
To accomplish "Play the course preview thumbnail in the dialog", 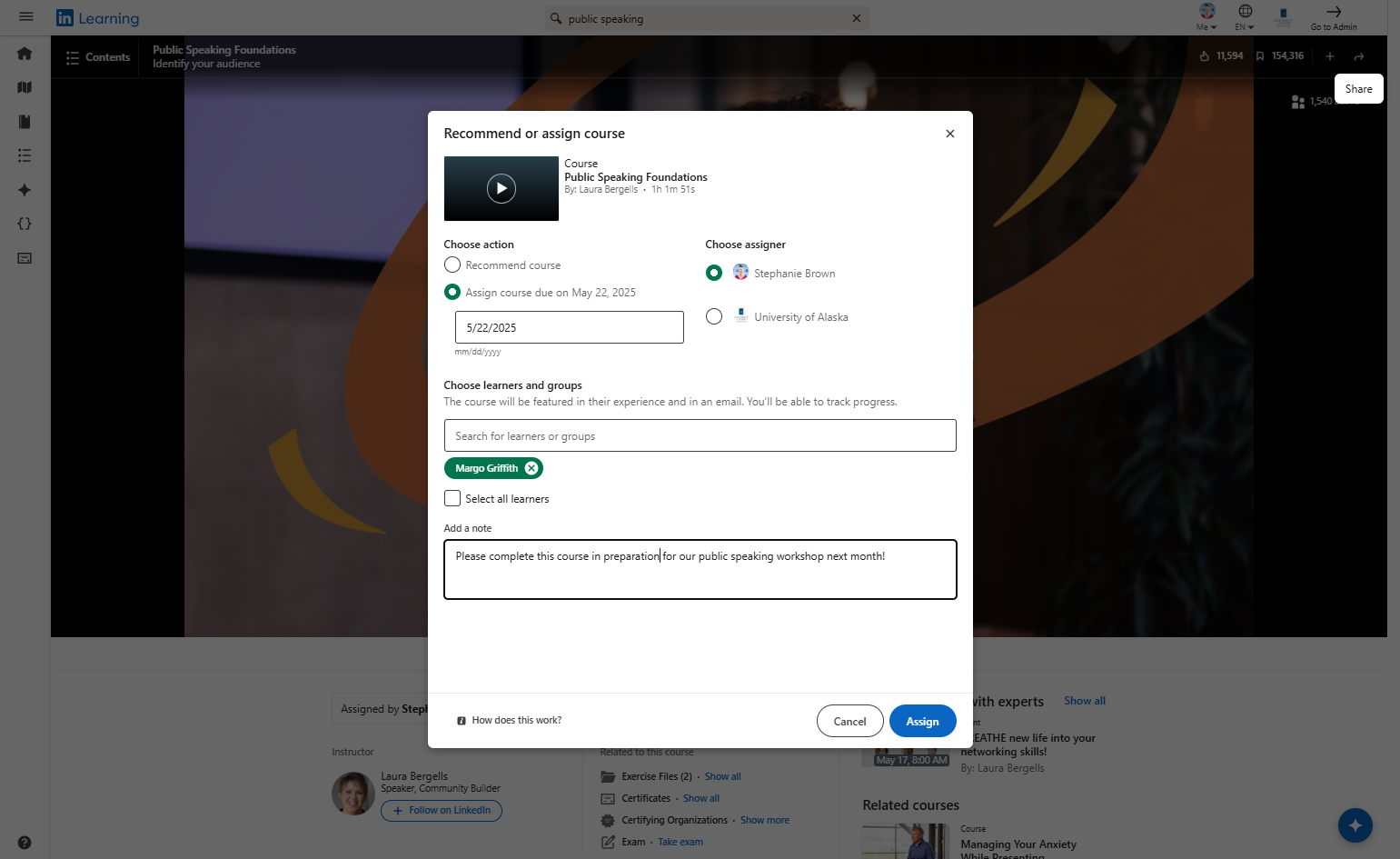I will tap(501, 188).
